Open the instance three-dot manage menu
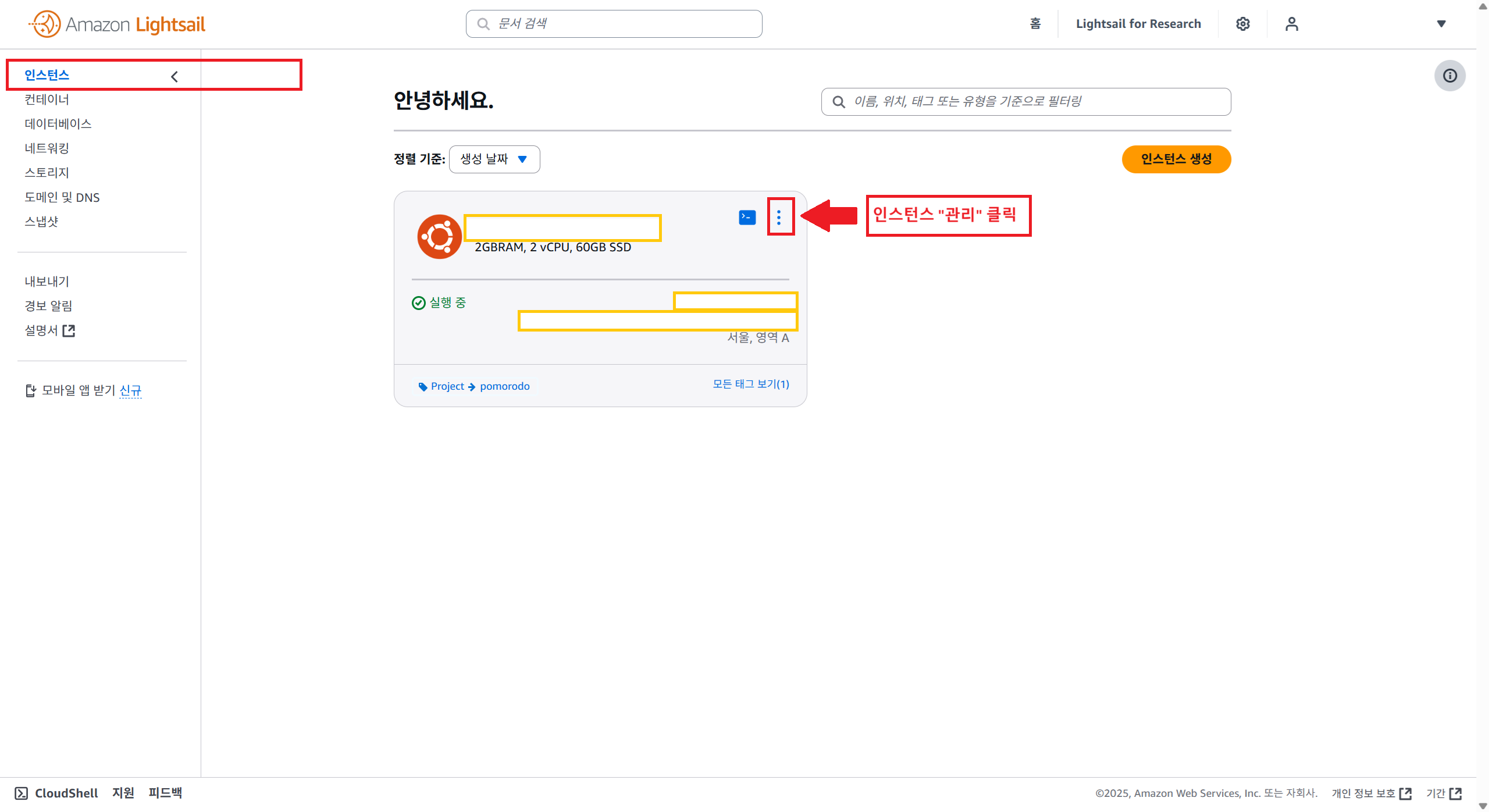This screenshot has width=1489, height=812. pyautogui.click(x=779, y=218)
